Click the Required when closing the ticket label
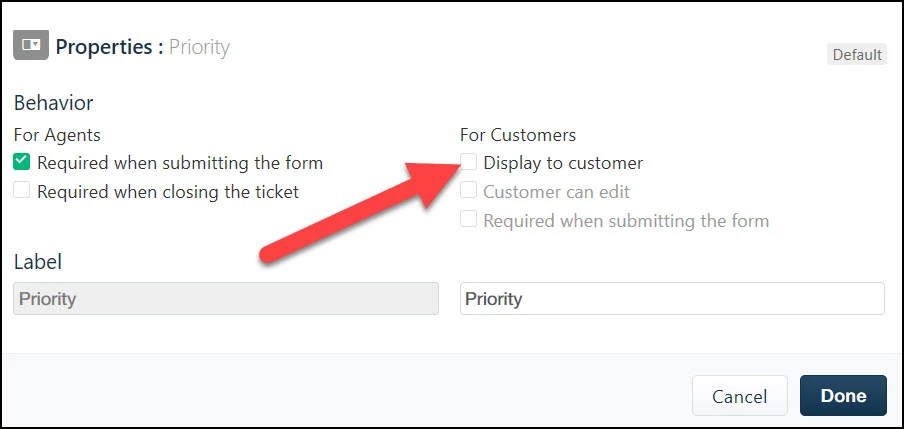The width and height of the screenshot is (904, 429). [x=168, y=192]
